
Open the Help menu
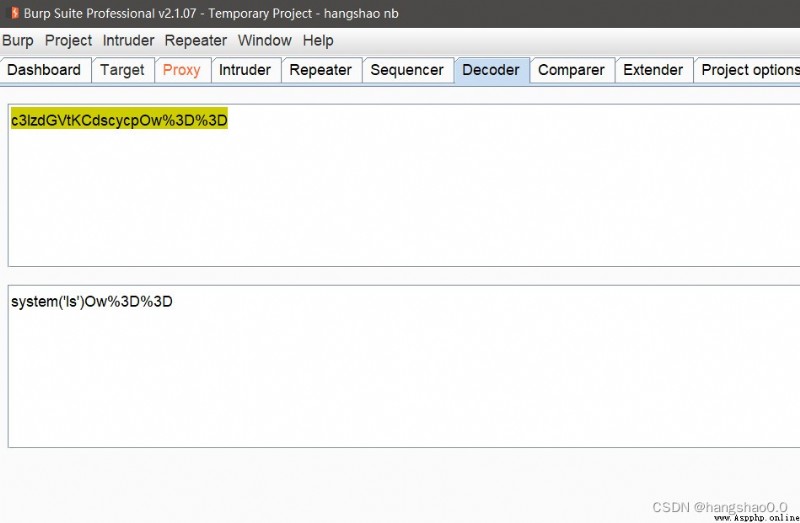click(318, 40)
